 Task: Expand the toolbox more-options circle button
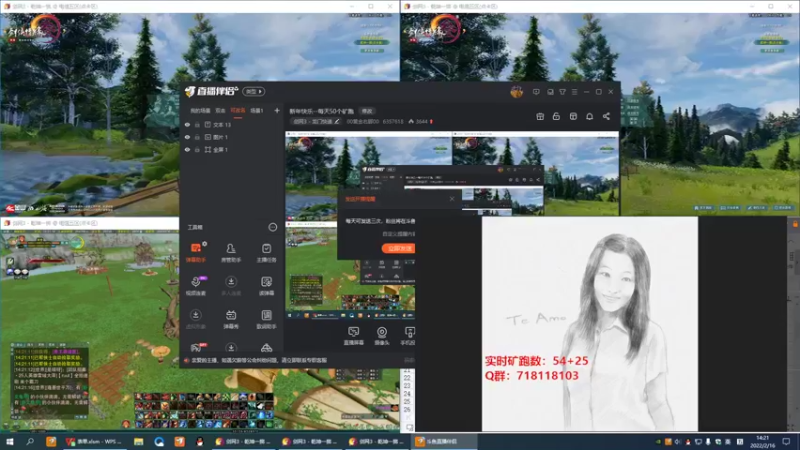click(x=272, y=227)
